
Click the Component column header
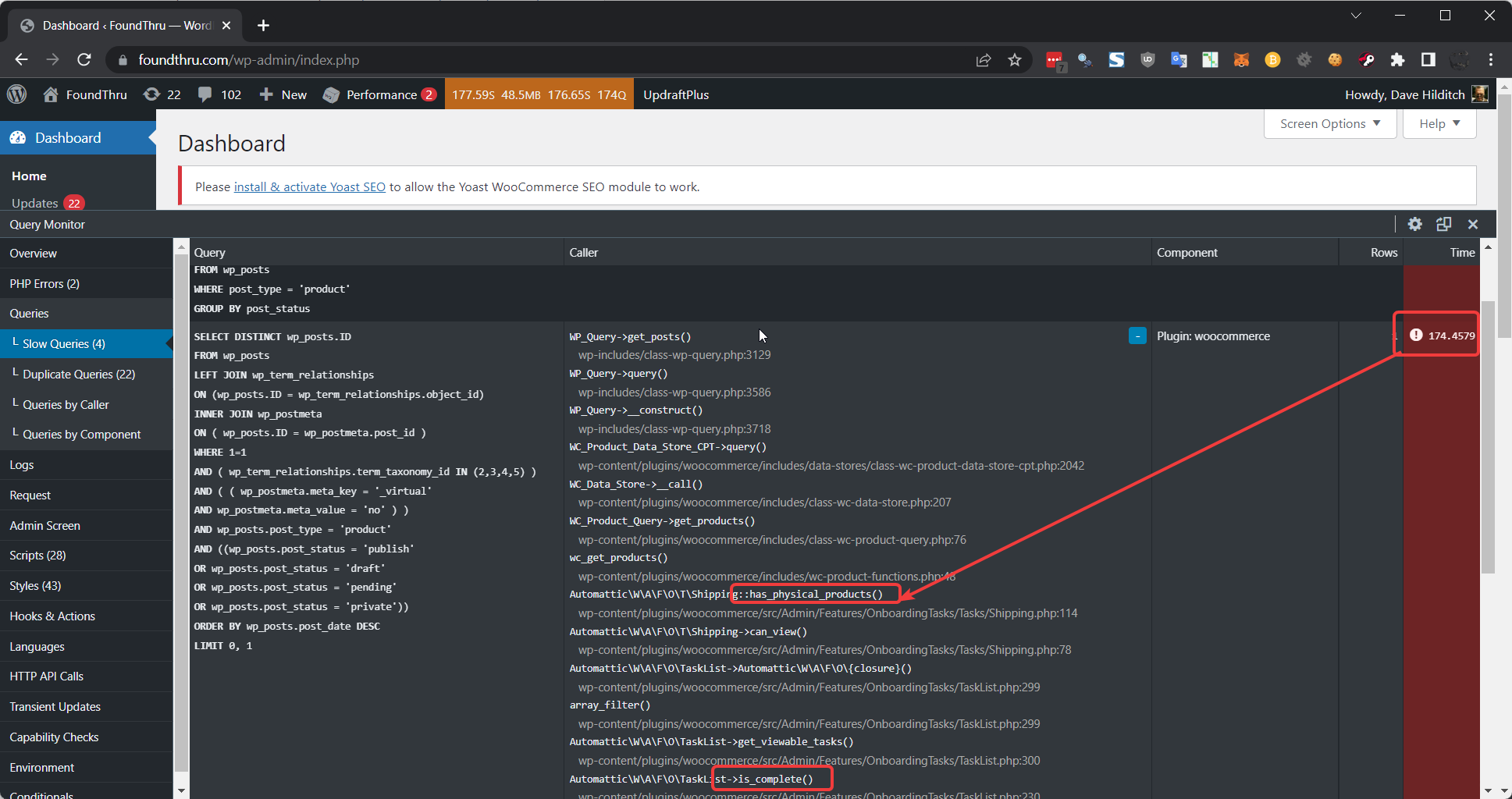(x=1245, y=252)
